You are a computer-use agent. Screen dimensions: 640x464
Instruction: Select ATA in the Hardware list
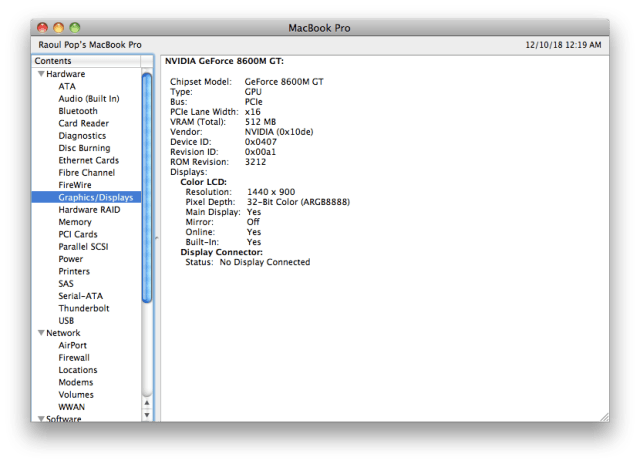click(x=66, y=86)
